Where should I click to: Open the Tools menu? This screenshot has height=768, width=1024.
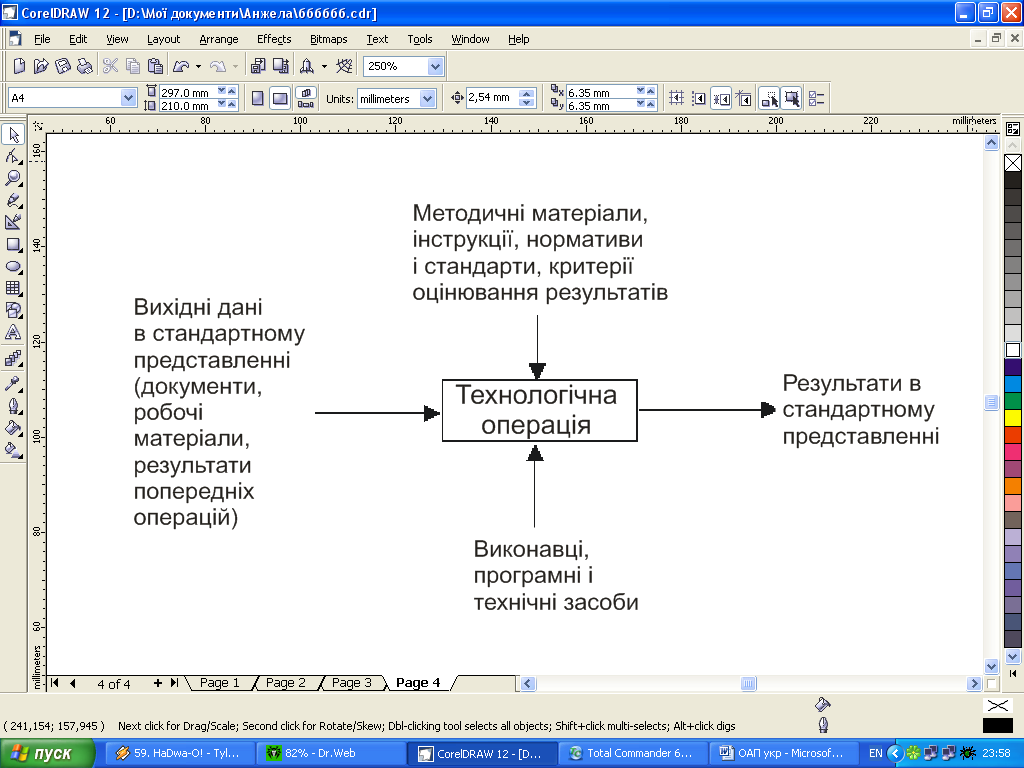click(x=420, y=39)
